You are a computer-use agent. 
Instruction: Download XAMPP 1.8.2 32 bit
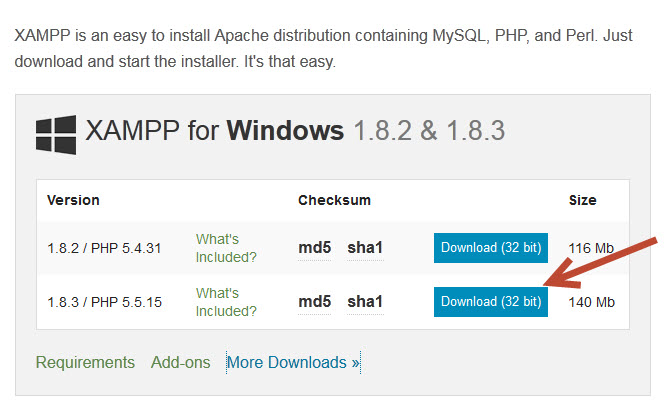(x=491, y=248)
